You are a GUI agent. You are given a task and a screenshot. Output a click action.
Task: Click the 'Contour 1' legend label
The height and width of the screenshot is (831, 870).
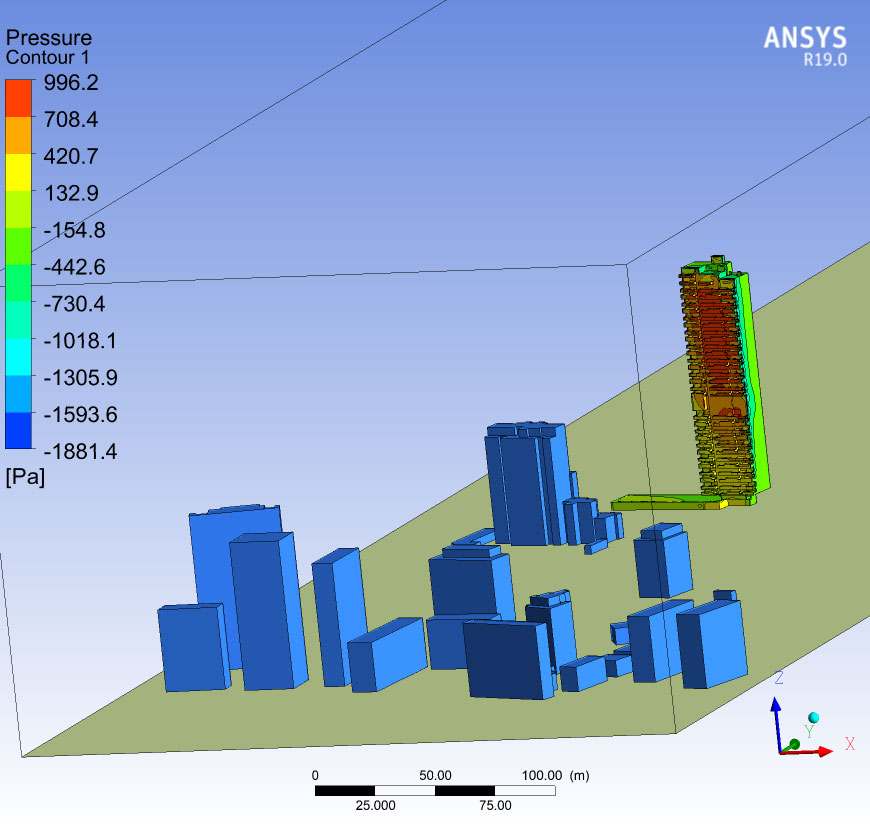[47, 57]
